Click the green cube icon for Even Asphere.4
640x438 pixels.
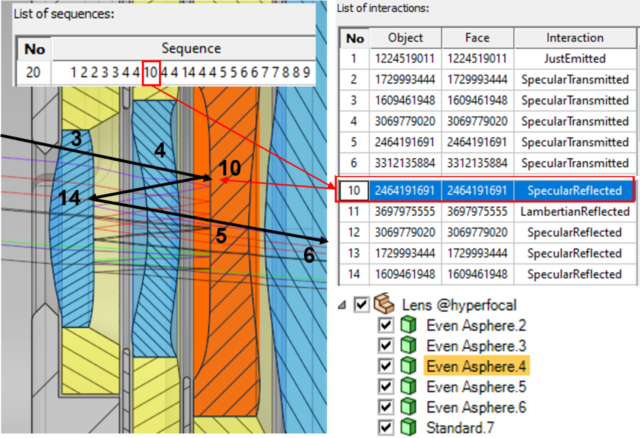409,366
